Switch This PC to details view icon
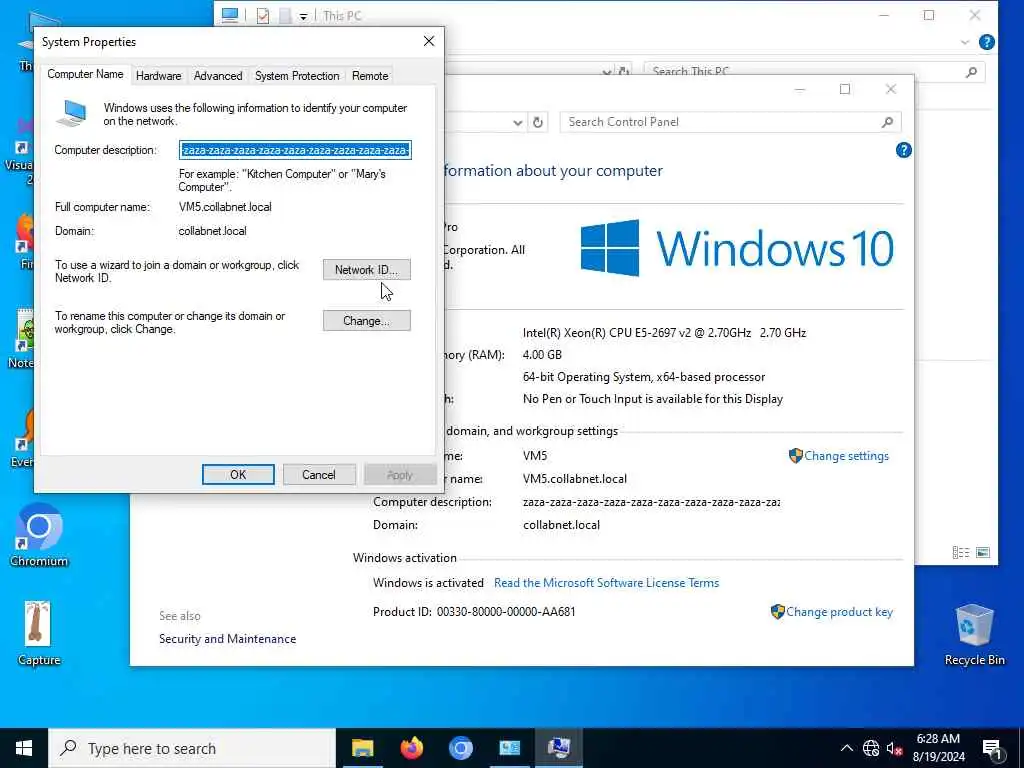 (961, 552)
